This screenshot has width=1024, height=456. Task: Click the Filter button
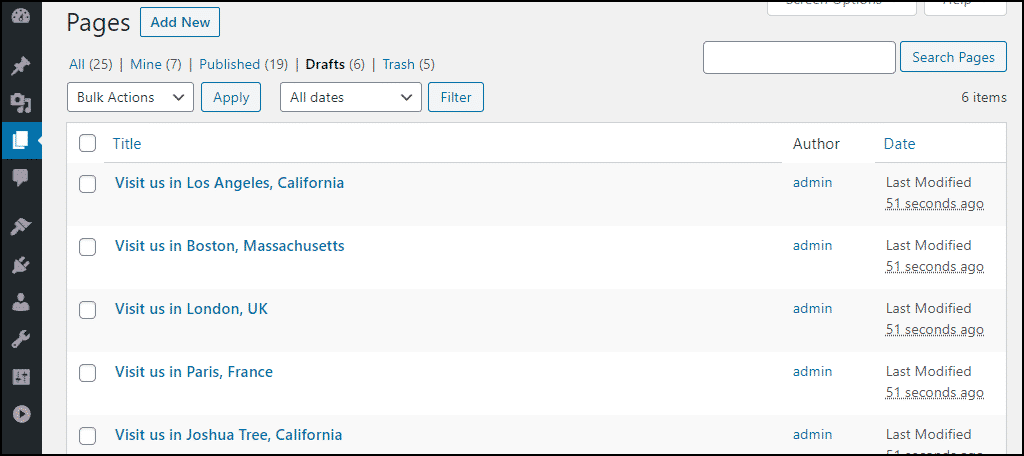pyautogui.click(x=456, y=97)
